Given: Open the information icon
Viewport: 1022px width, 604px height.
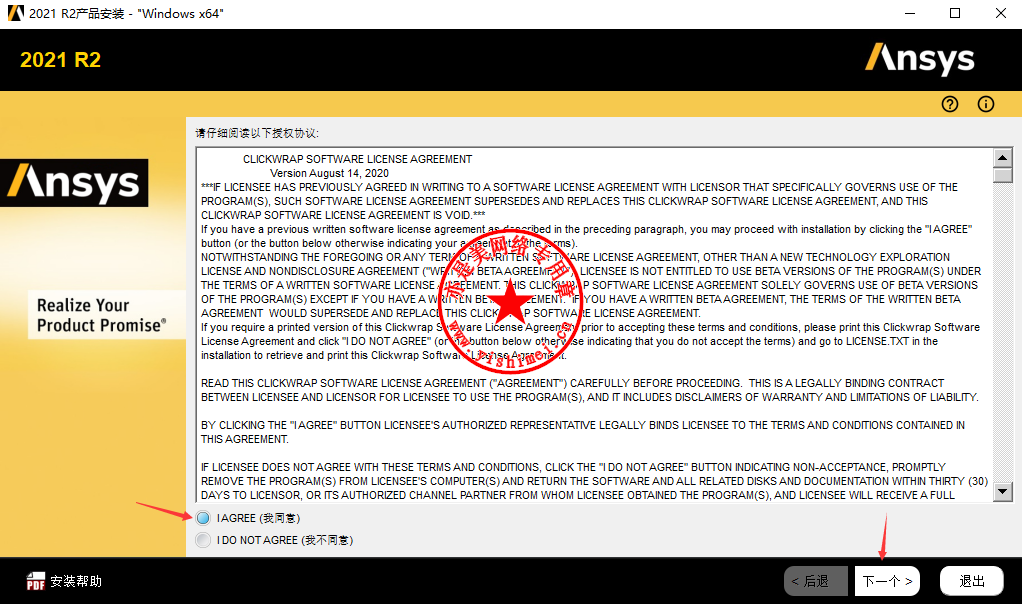Looking at the screenshot, I should click(986, 104).
